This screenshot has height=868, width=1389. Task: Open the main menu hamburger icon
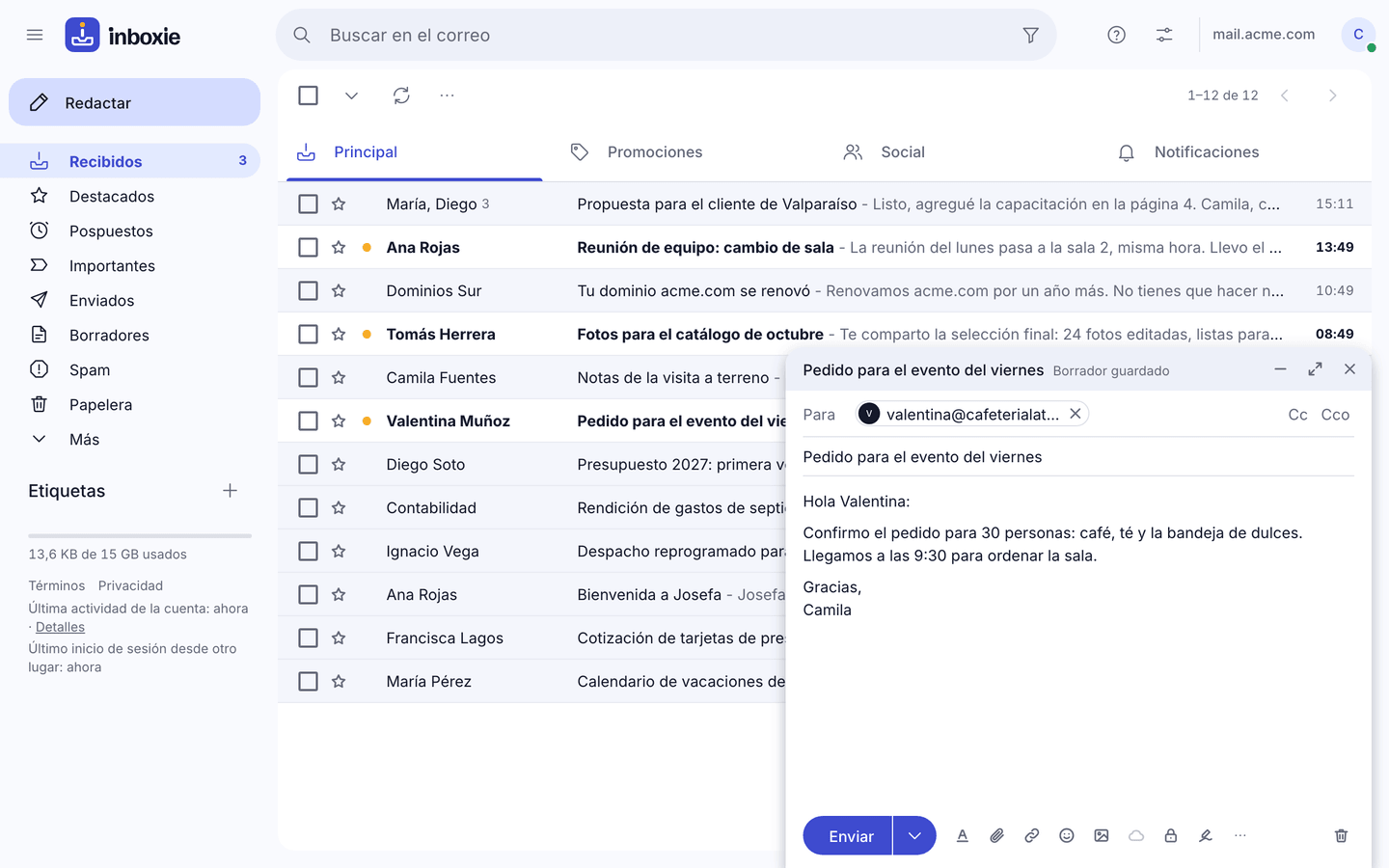click(35, 35)
